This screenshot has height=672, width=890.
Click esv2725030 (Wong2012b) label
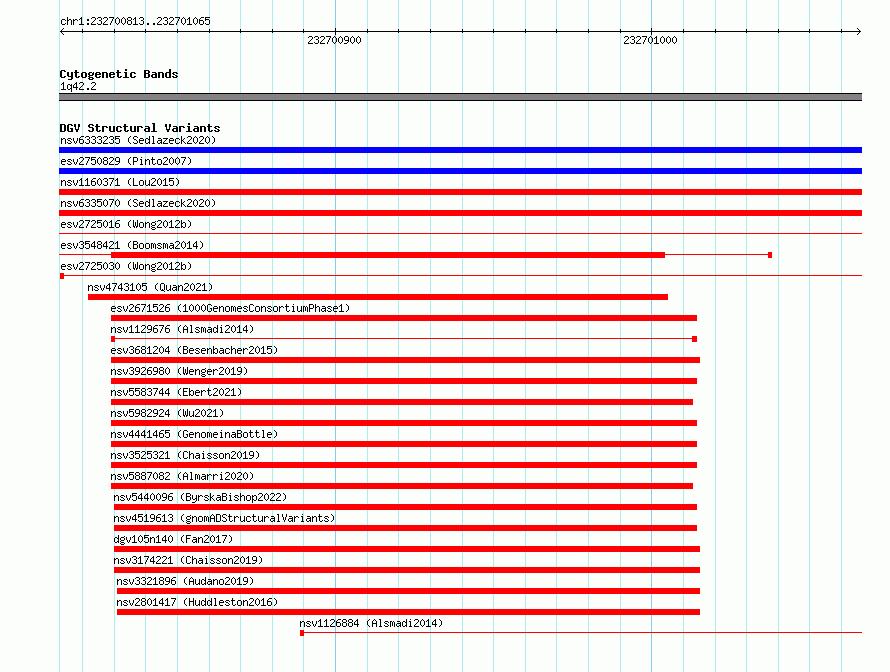click(126, 266)
